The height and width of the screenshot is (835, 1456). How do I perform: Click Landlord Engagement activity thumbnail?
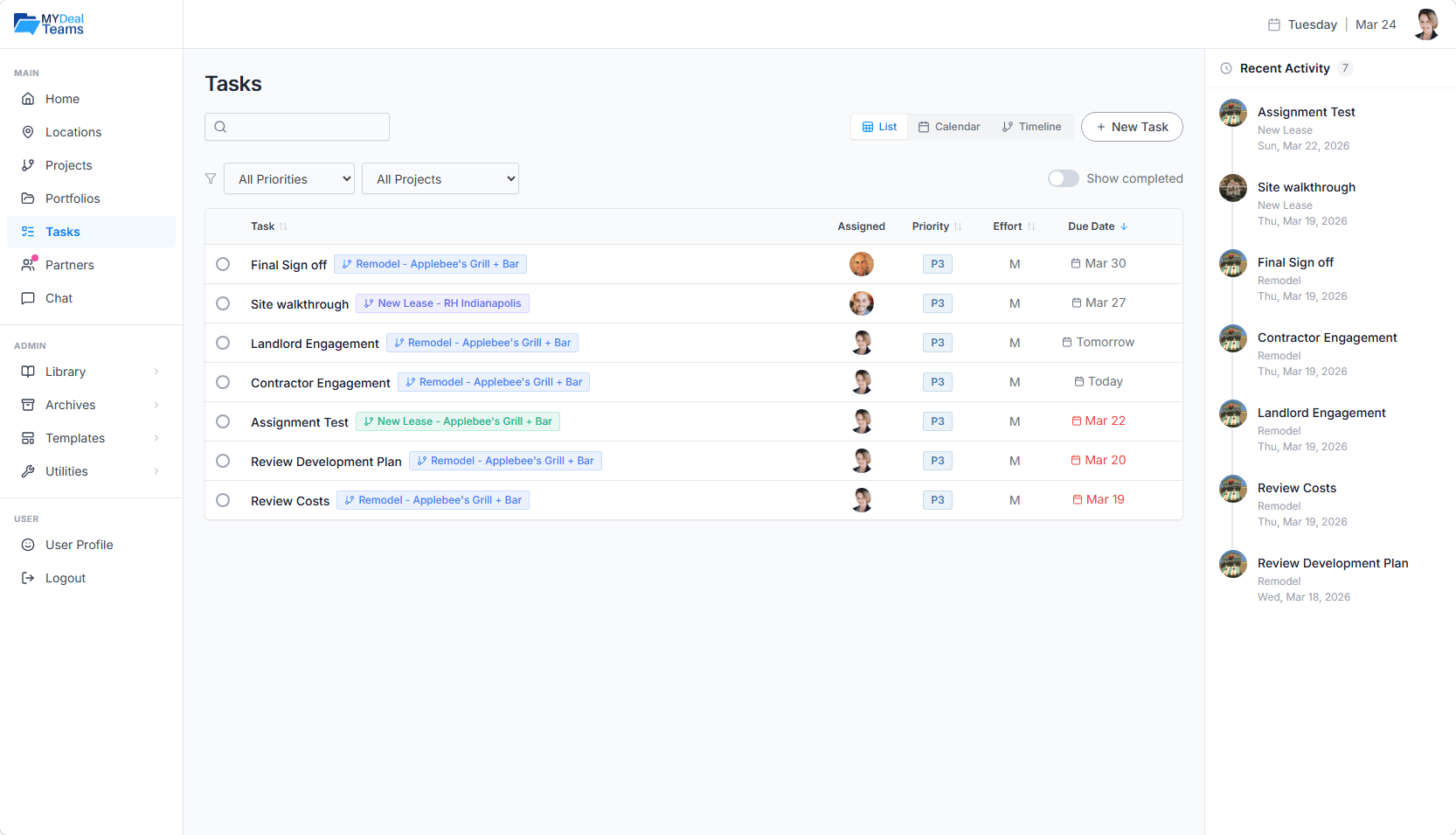[1233, 414]
